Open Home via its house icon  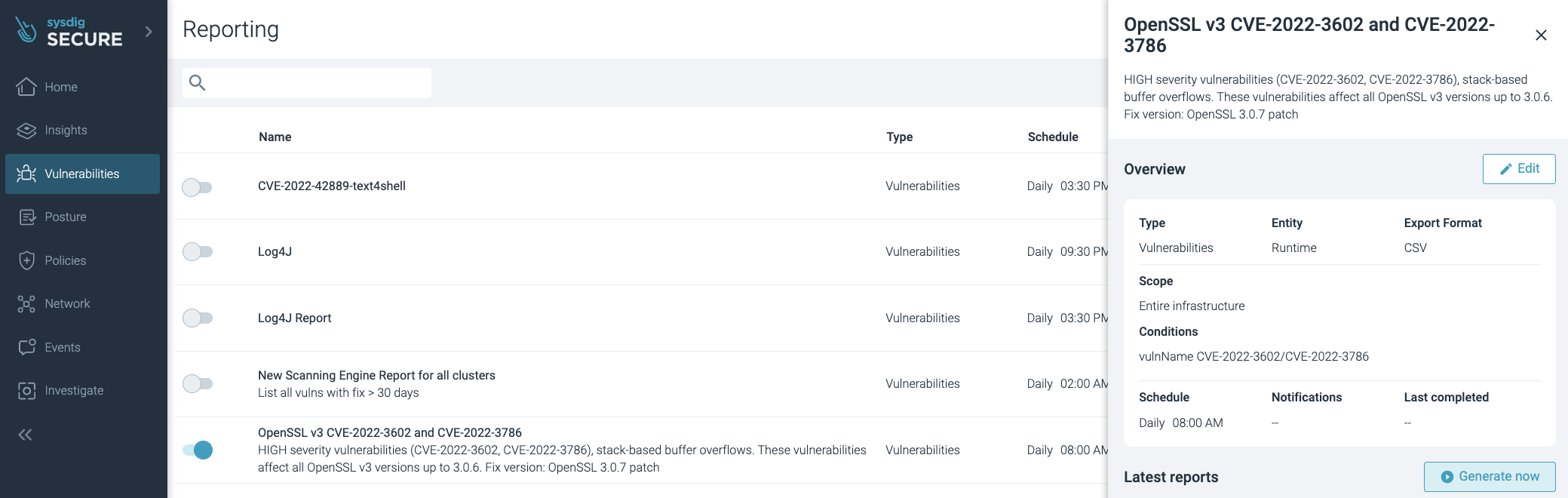(26, 87)
